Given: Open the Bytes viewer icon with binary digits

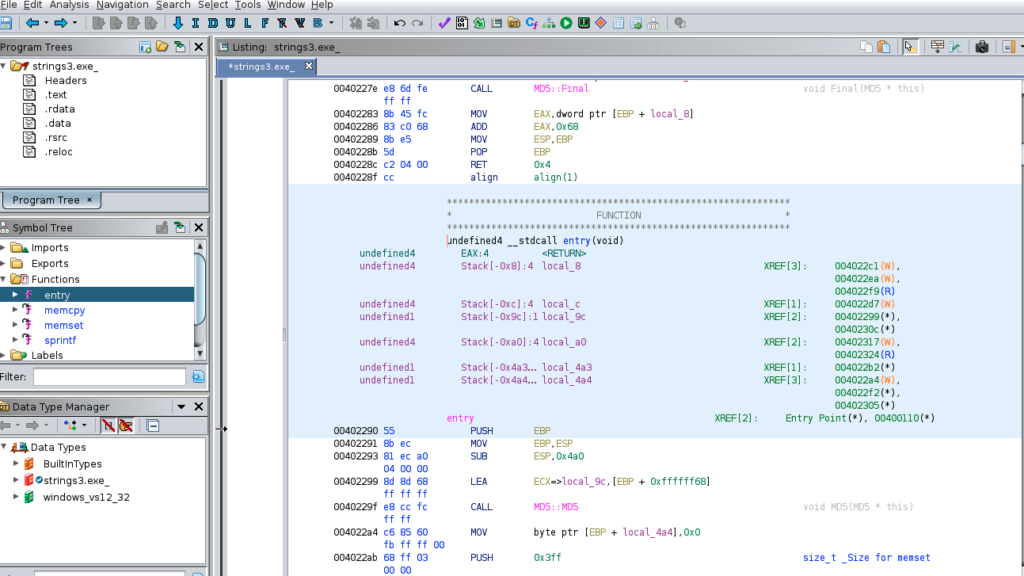Looking at the screenshot, I should point(462,24).
